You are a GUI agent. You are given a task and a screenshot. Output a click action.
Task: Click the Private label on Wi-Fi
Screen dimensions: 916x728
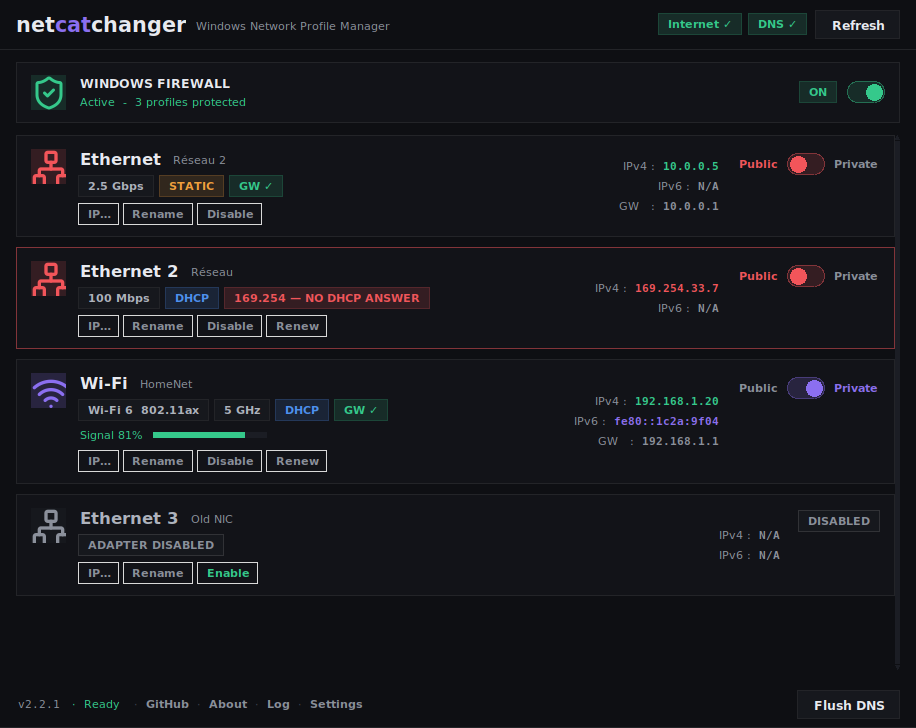coord(855,389)
